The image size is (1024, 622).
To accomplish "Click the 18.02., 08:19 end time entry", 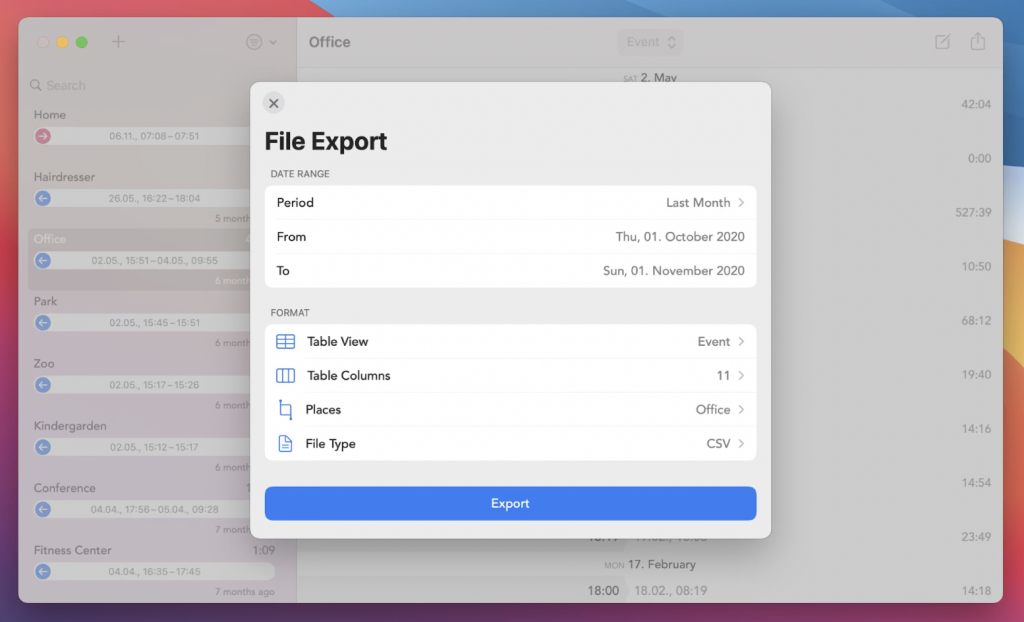I will pos(671,591).
